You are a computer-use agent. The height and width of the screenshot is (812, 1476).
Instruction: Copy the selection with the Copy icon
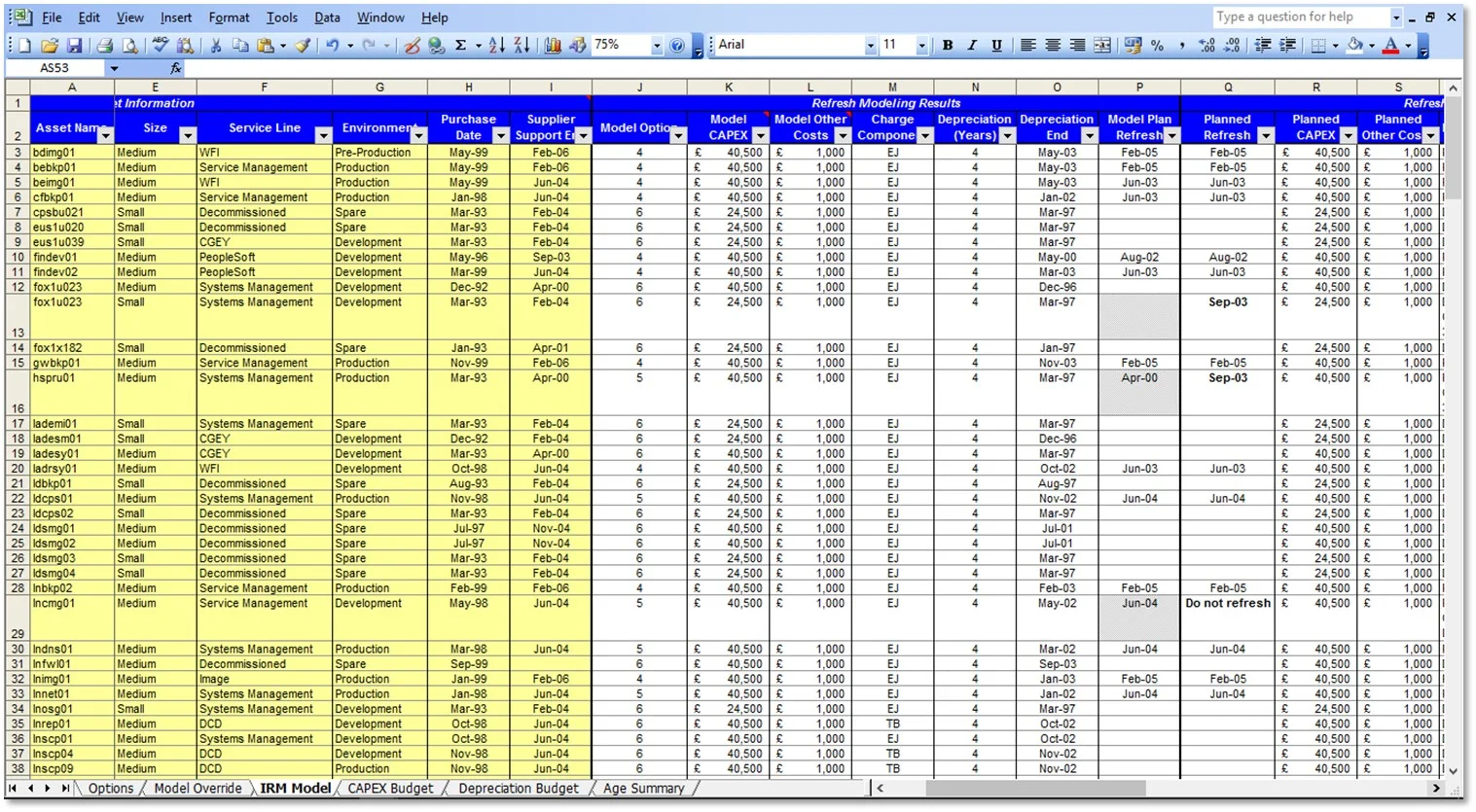point(240,45)
